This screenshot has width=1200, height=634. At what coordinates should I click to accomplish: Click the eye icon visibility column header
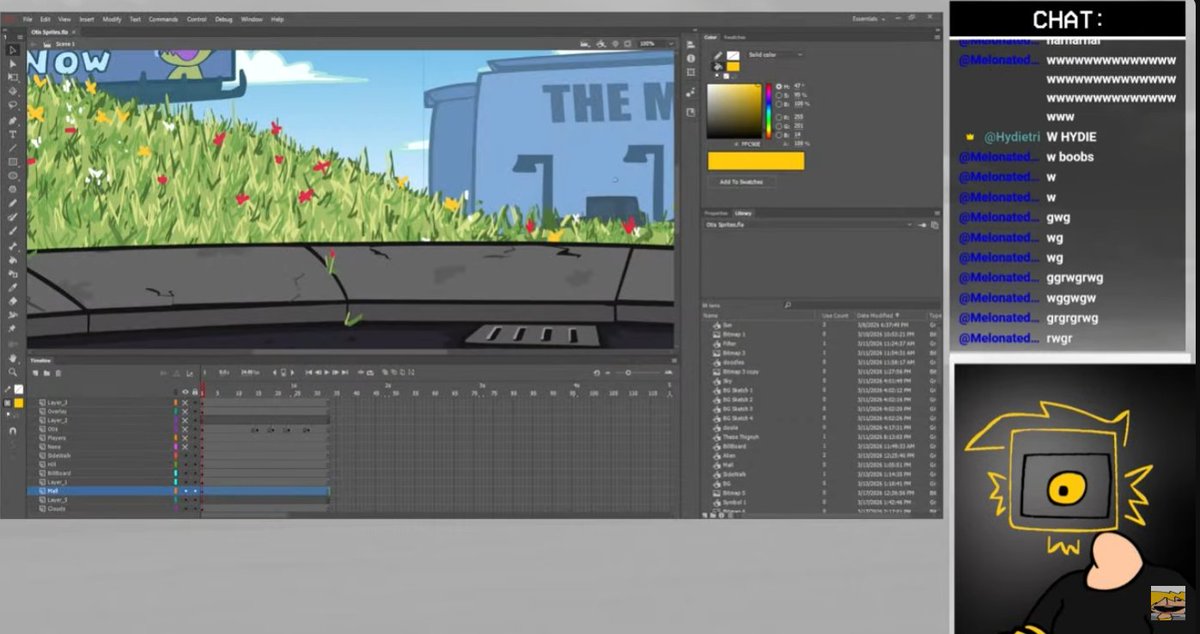pos(185,392)
